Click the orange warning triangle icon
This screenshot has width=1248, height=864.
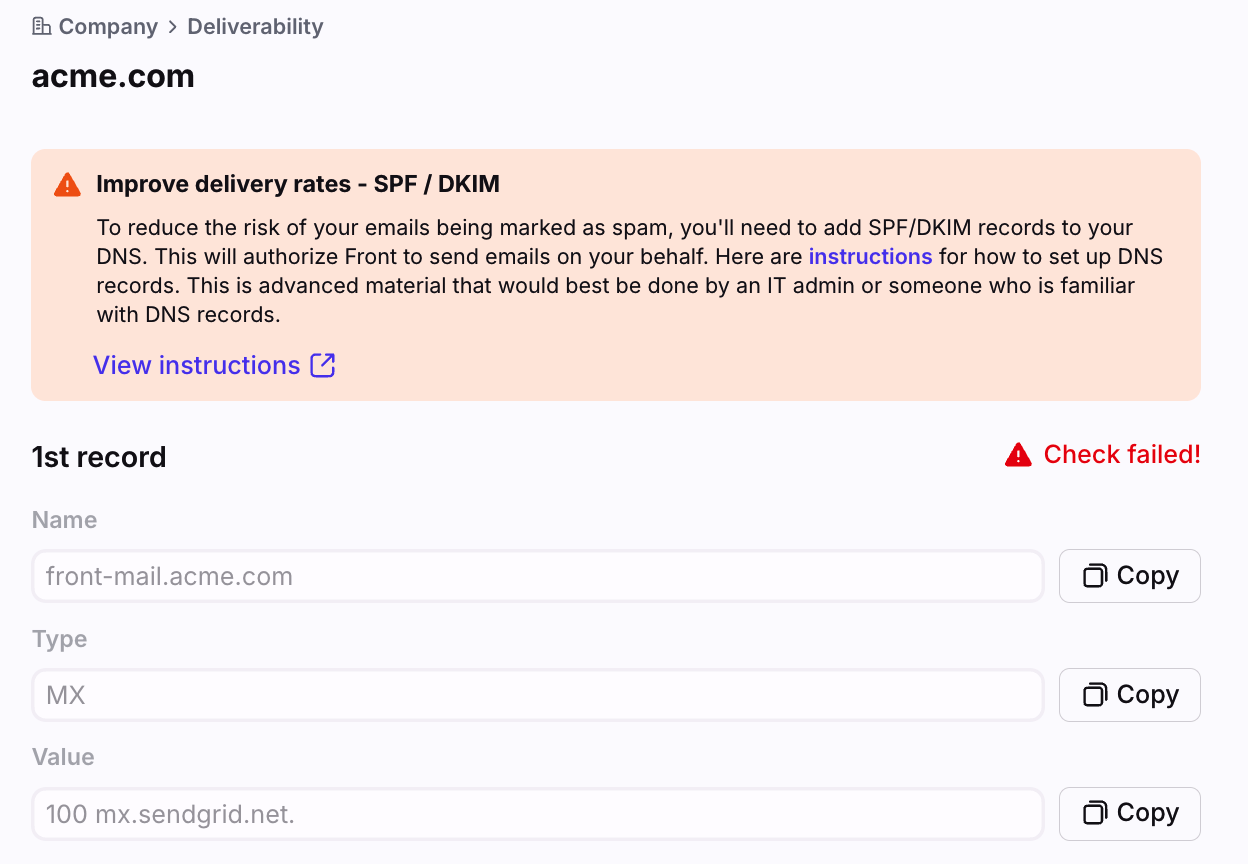pos(67,184)
